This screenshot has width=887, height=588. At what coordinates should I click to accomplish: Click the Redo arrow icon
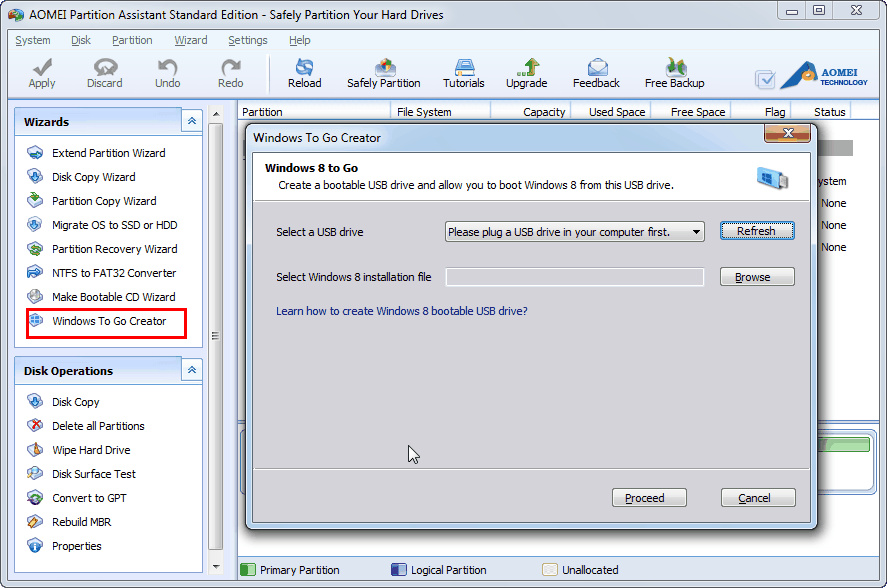pyautogui.click(x=231, y=67)
